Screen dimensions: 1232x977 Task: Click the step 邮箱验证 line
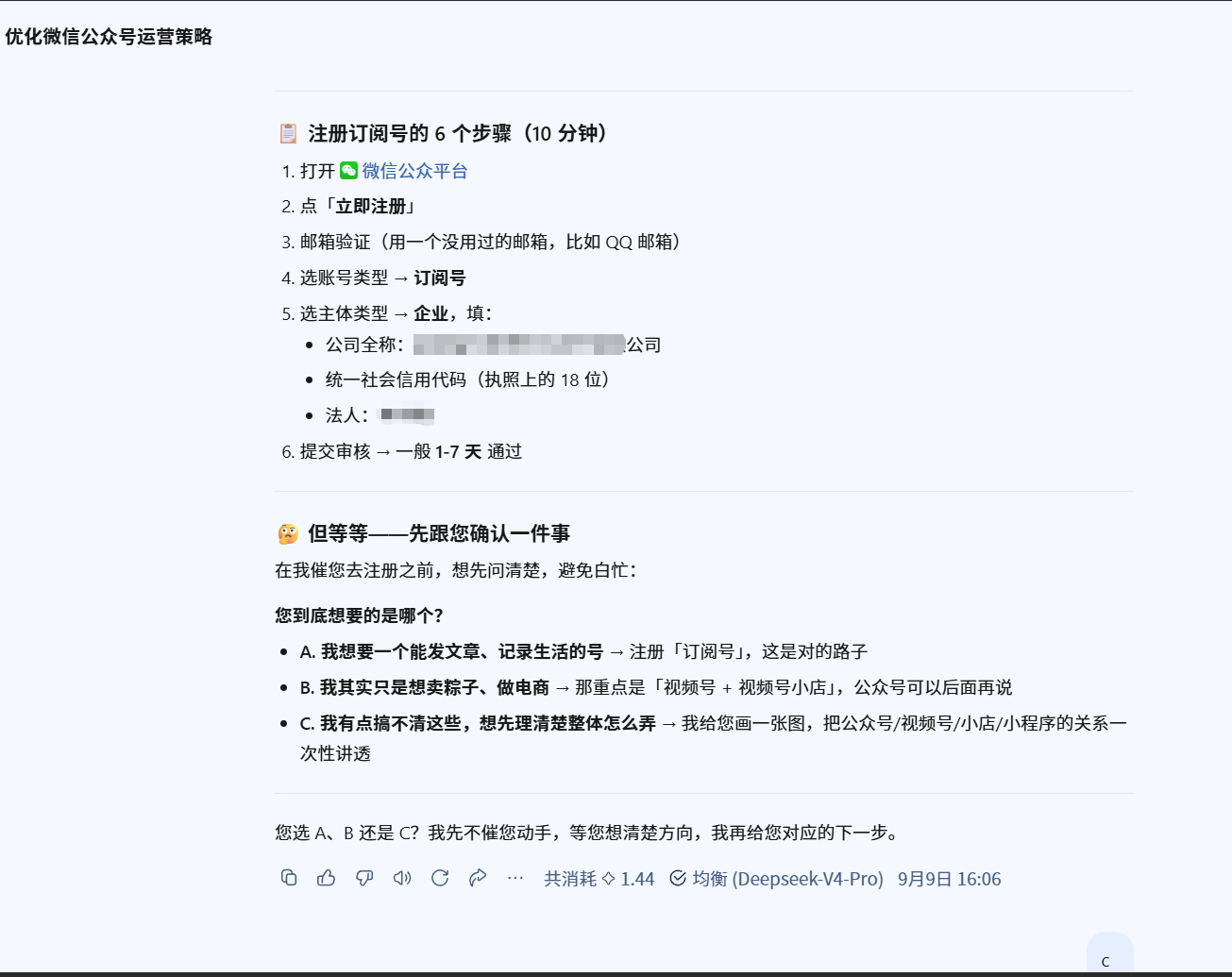pyautogui.click(x=491, y=242)
